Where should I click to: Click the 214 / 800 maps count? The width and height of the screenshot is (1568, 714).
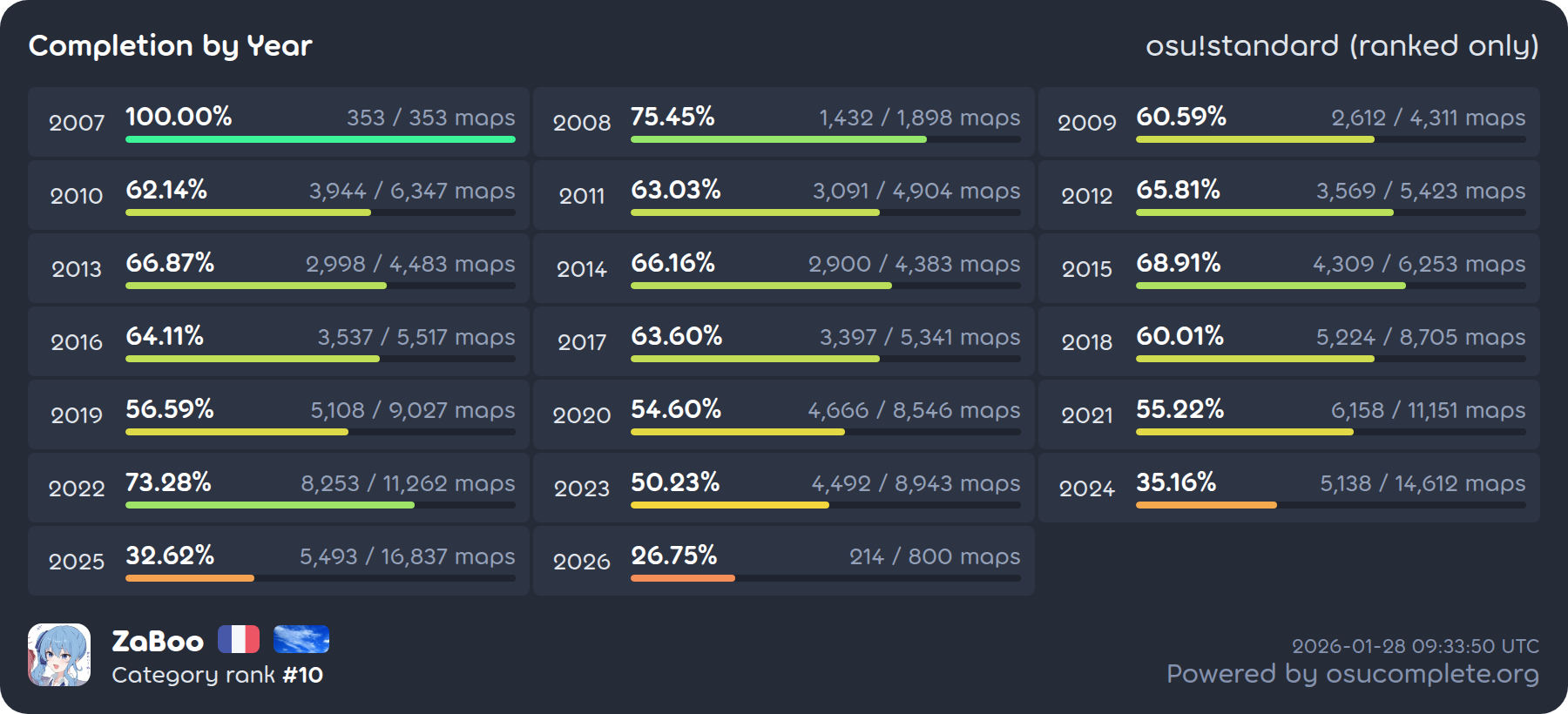pyautogui.click(x=935, y=556)
